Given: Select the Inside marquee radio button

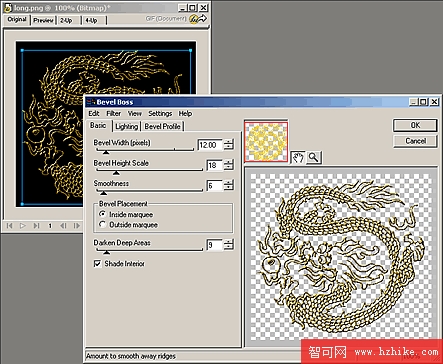Looking at the screenshot, I should 103,214.
